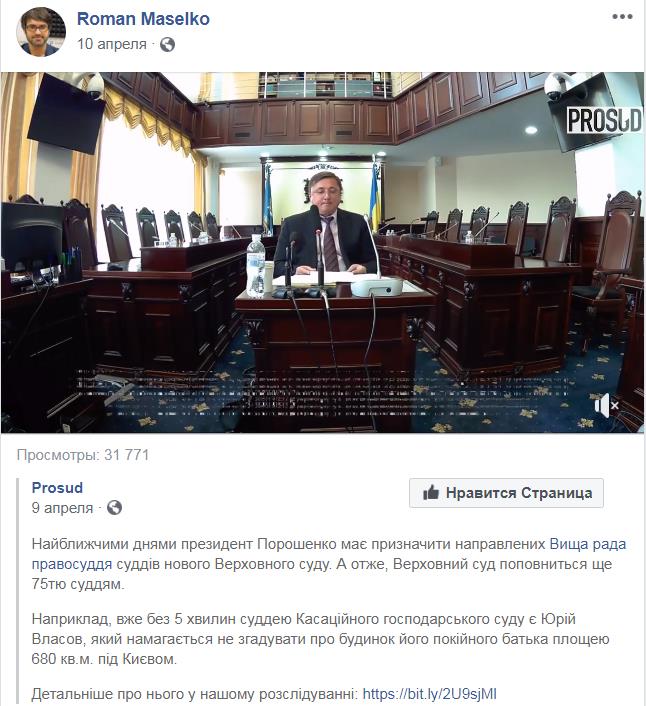The width and height of the screenshot is (646, 706).
Task: Click the 9 апреля shared post timestamp
Action: [62, 508]
